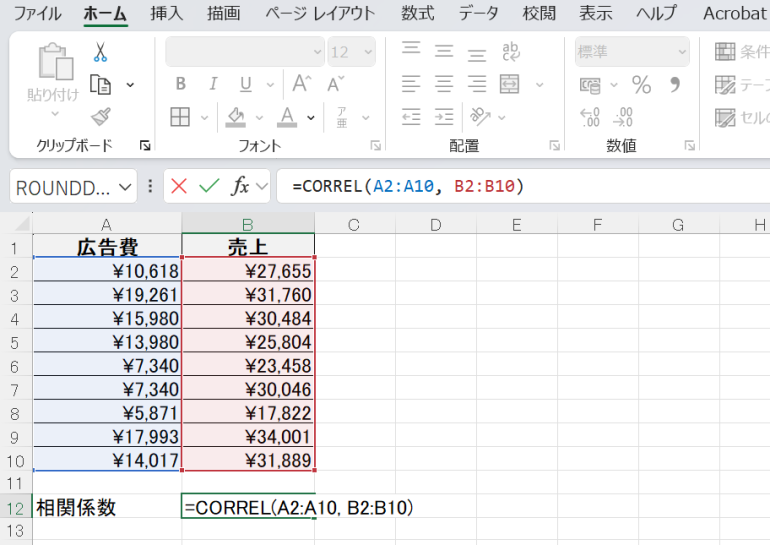The width and height of the screenshot is (770, 545).
Task: Apply Comma Style format
Action: [675, 84]
